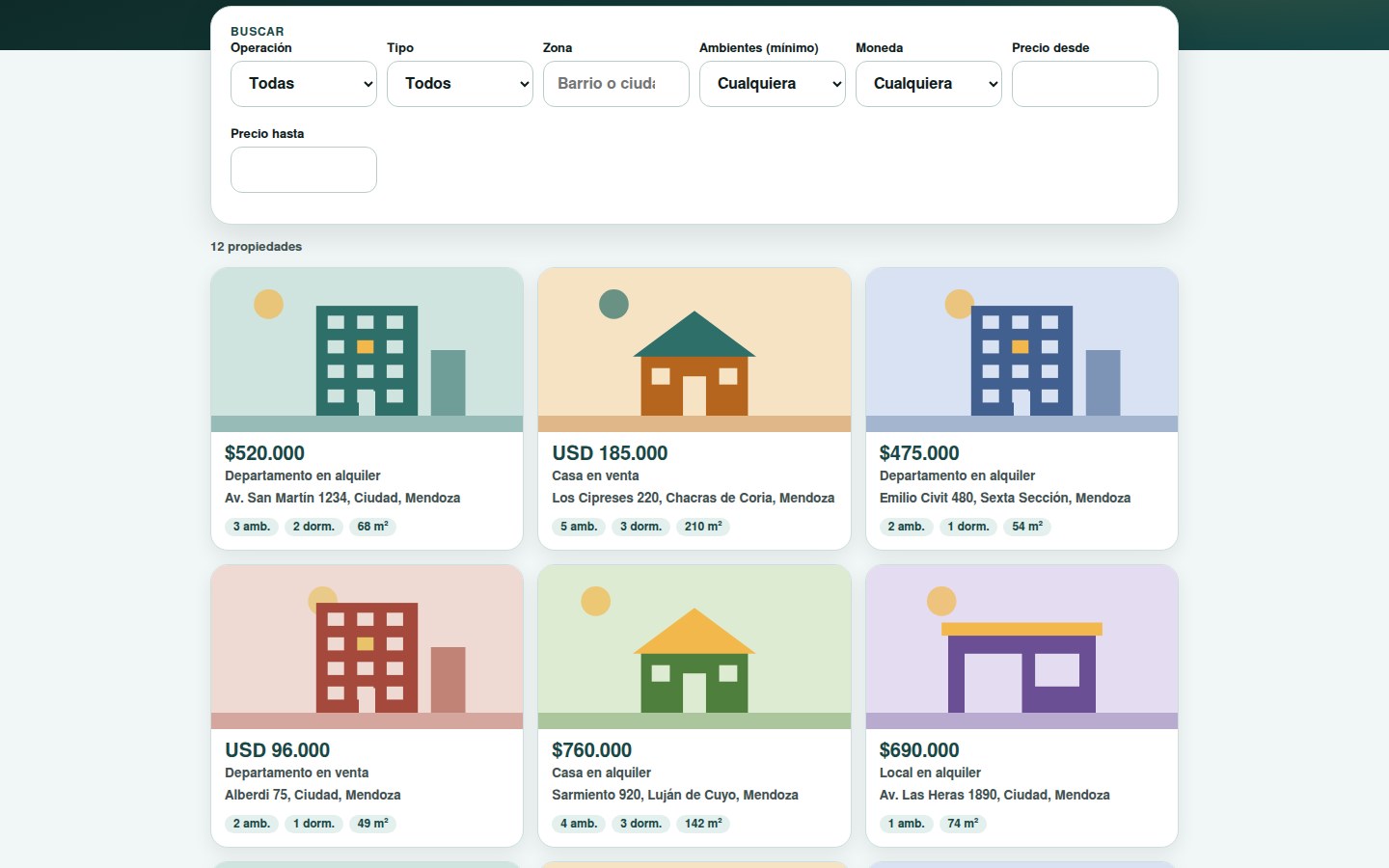Open Local en alquiler at Av. Las Heras
Image resolution: width=1389 pixels, height=868 pixels.
click(930, 773)
